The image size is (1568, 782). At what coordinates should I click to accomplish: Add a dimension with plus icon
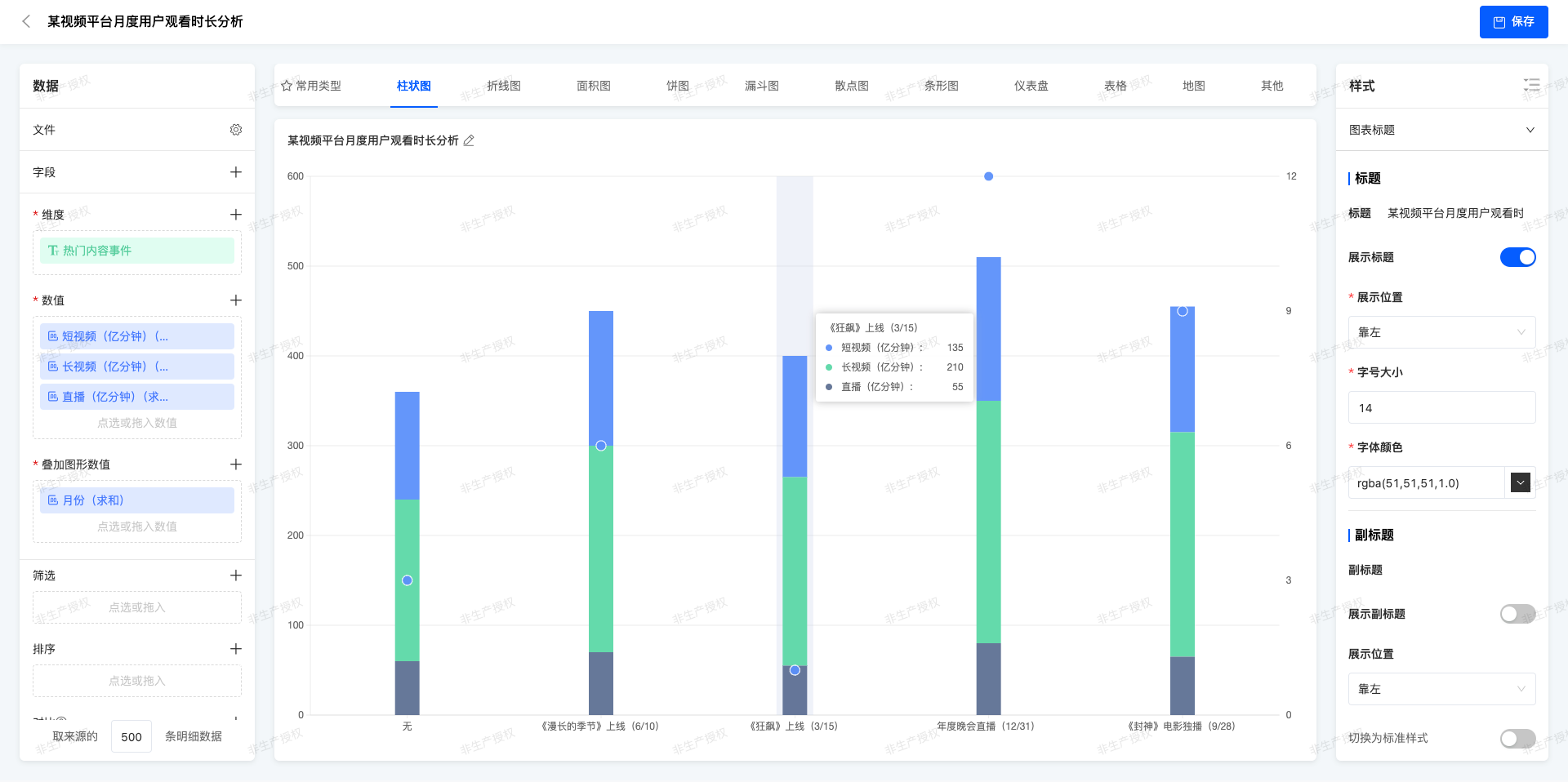coord(236,215)
